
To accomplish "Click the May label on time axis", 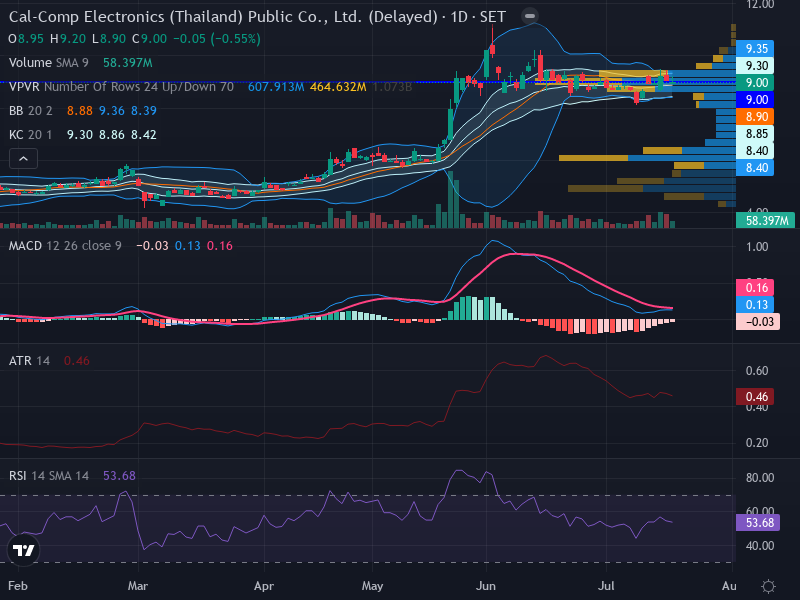I will click(x=372, y=586).
